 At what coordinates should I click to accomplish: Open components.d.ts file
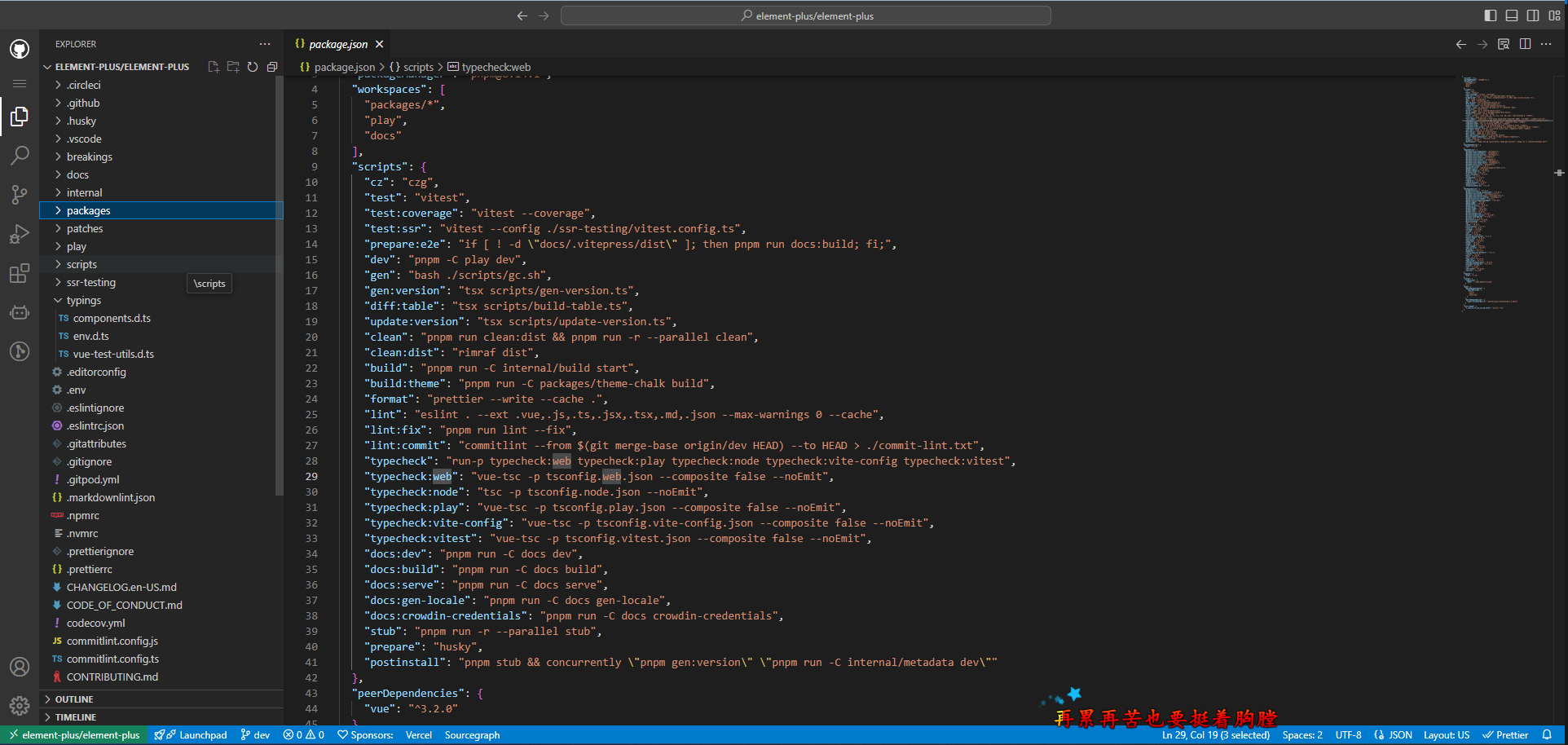click(161, 318)
